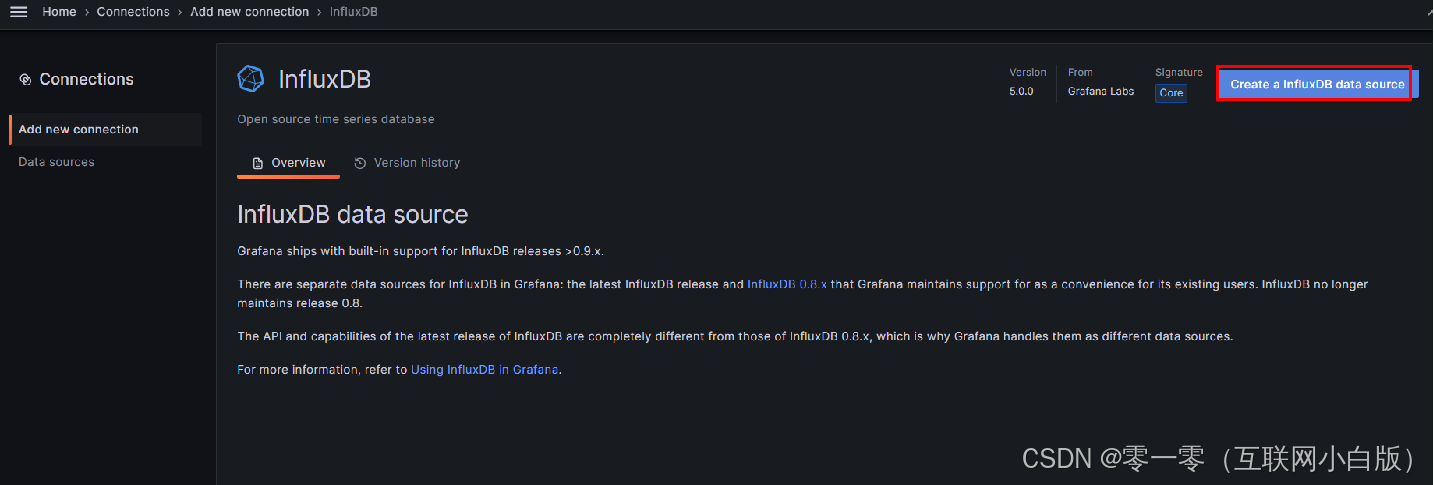Select Add new connection in sidebar
The width and height of the screenshot is (1434, 485).
pos(106,129)
